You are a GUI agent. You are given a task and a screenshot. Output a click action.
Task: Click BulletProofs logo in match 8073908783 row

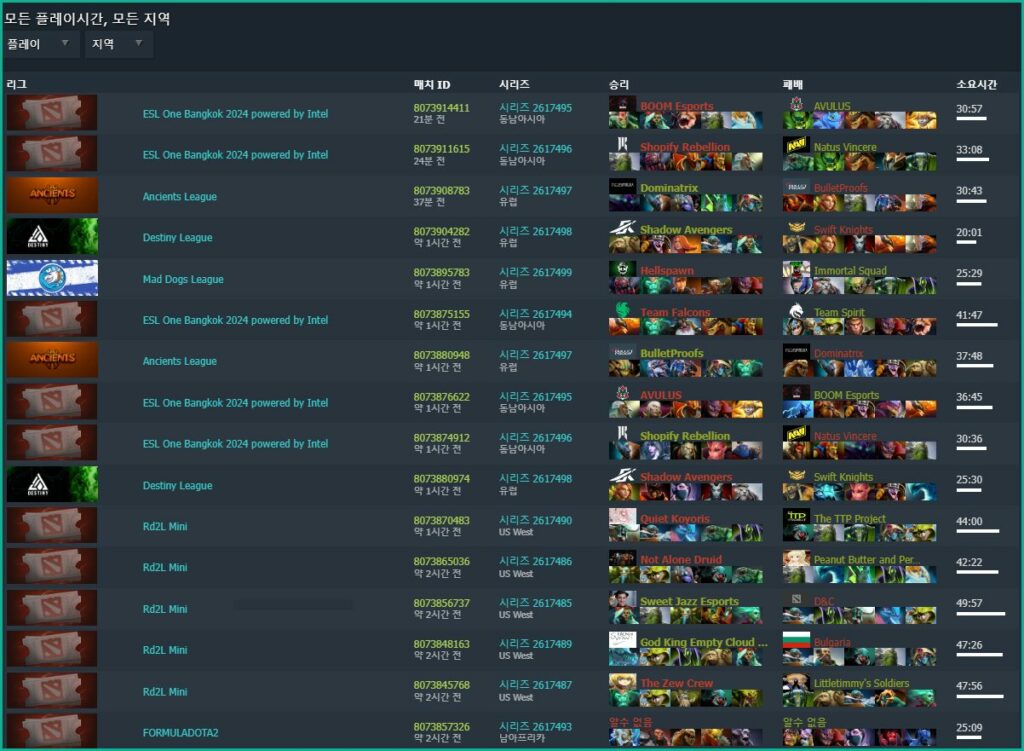(796, 186)
